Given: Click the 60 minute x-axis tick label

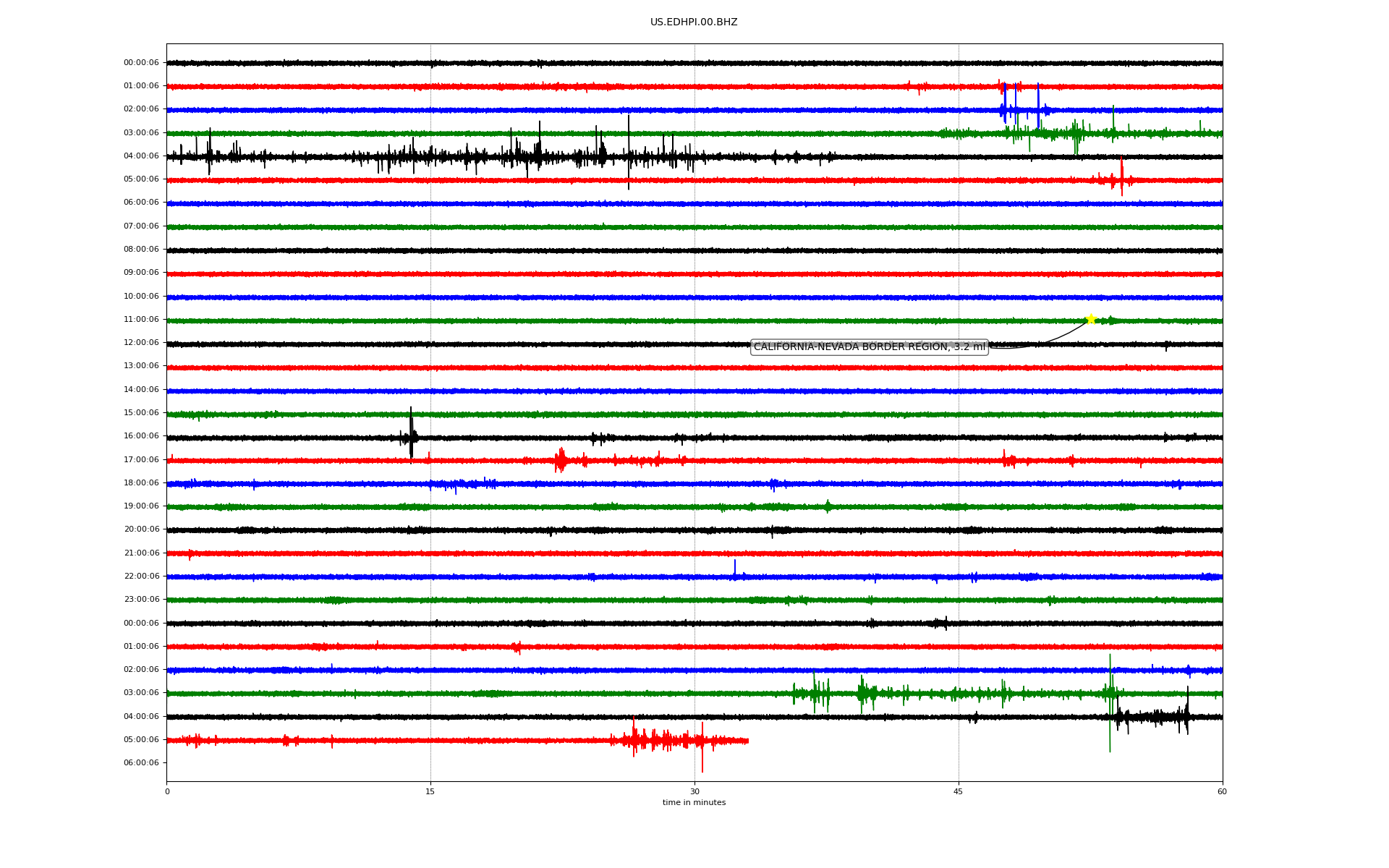Looking at the screenshot, I should (1222, 791).
